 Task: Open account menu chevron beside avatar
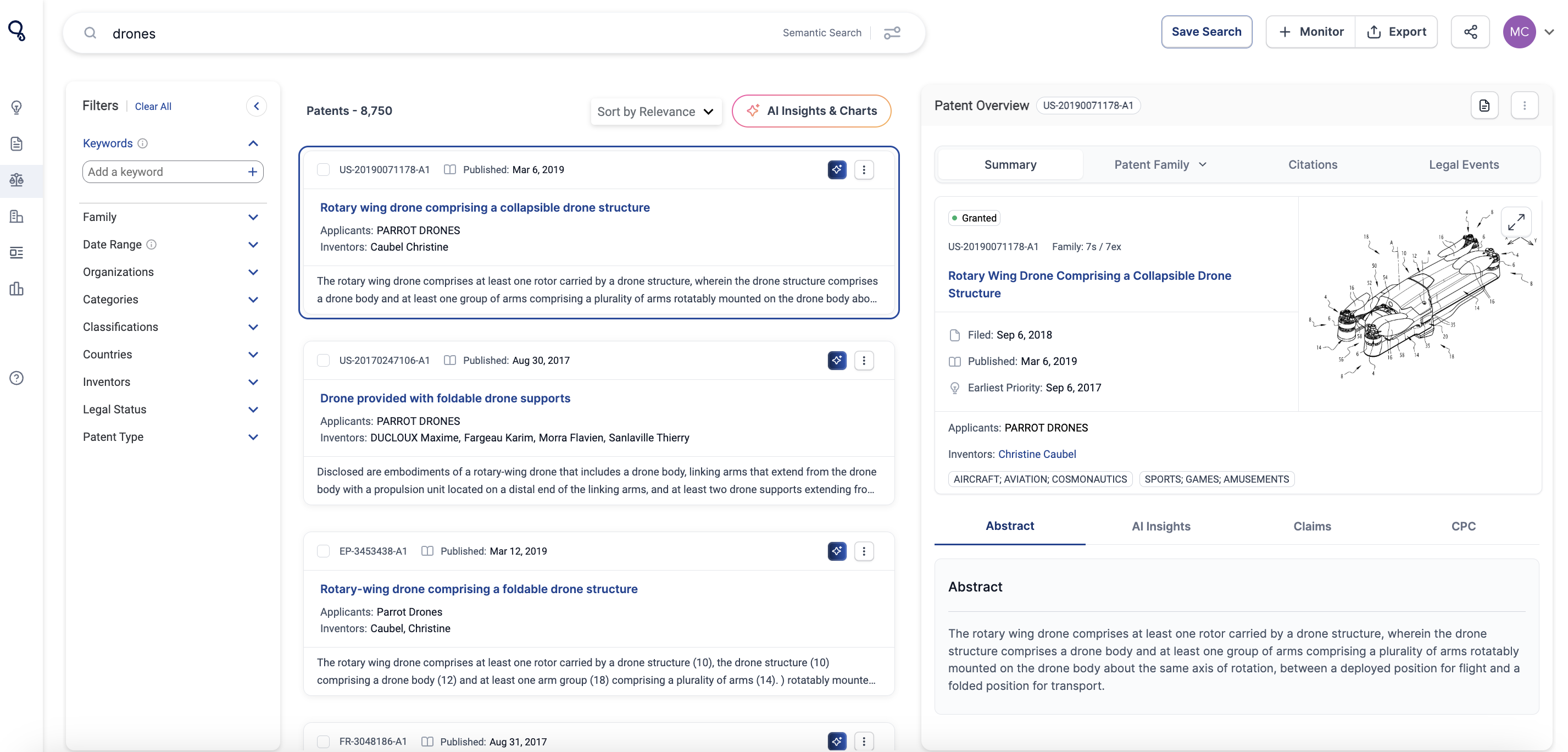[x=1549, y=32]
